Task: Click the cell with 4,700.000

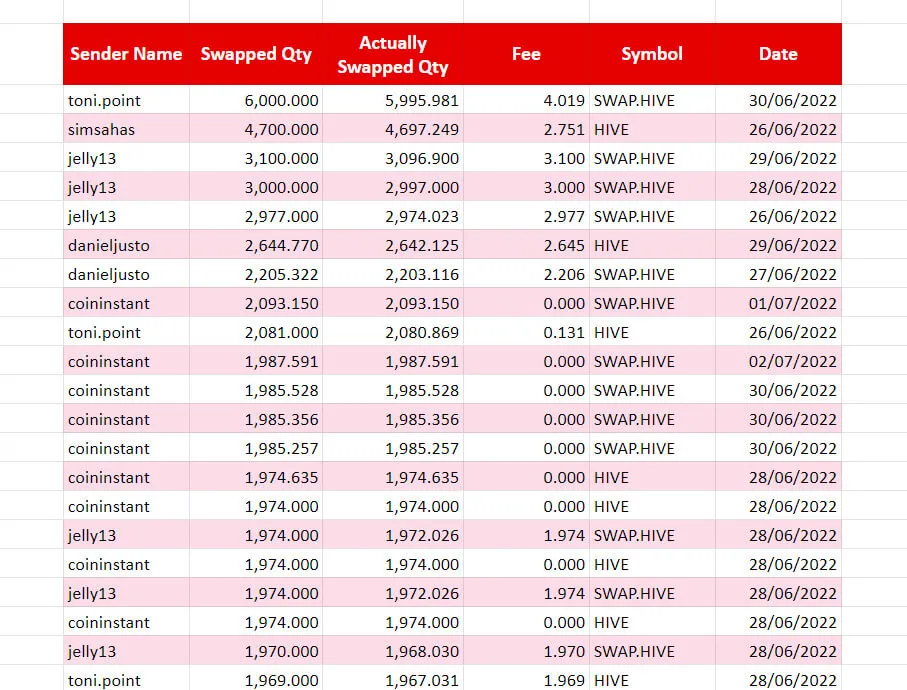Action: tap(256, 128)
